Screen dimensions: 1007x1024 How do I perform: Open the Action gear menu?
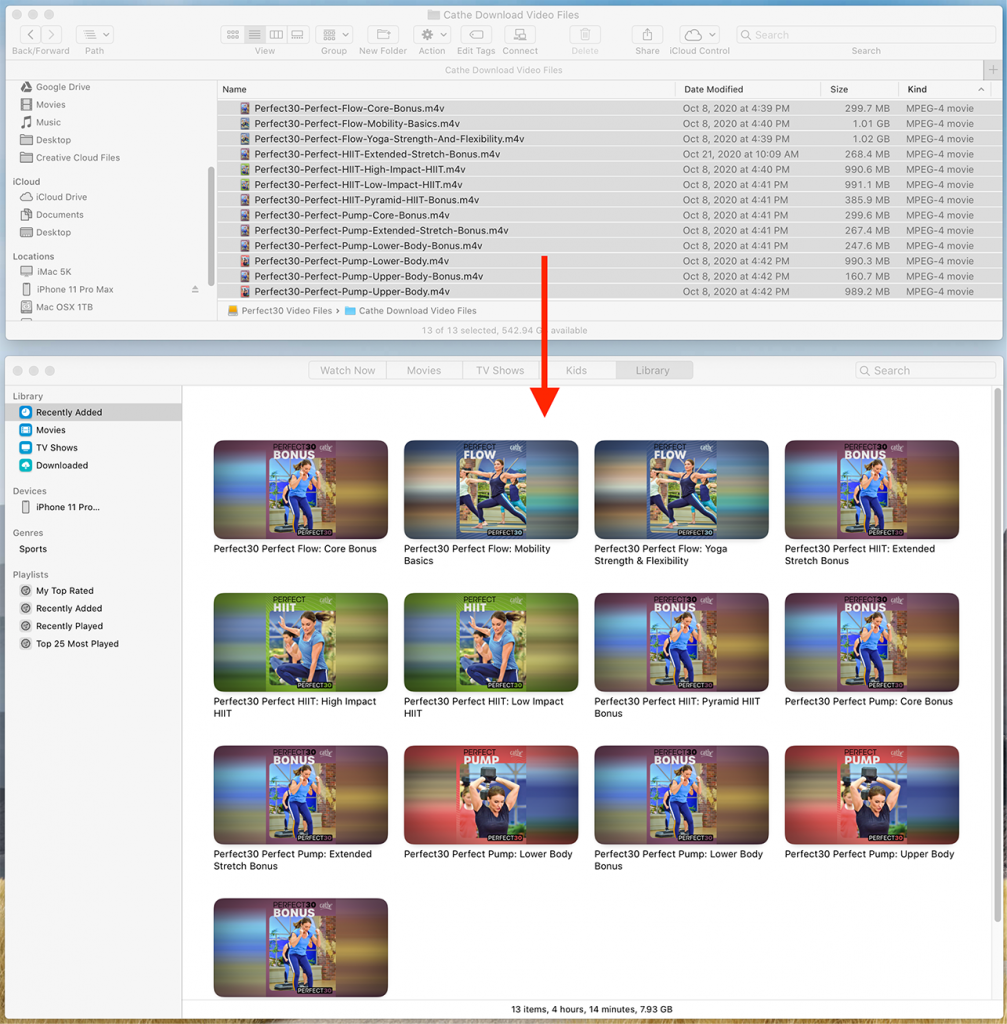click(x=432, y=34)
